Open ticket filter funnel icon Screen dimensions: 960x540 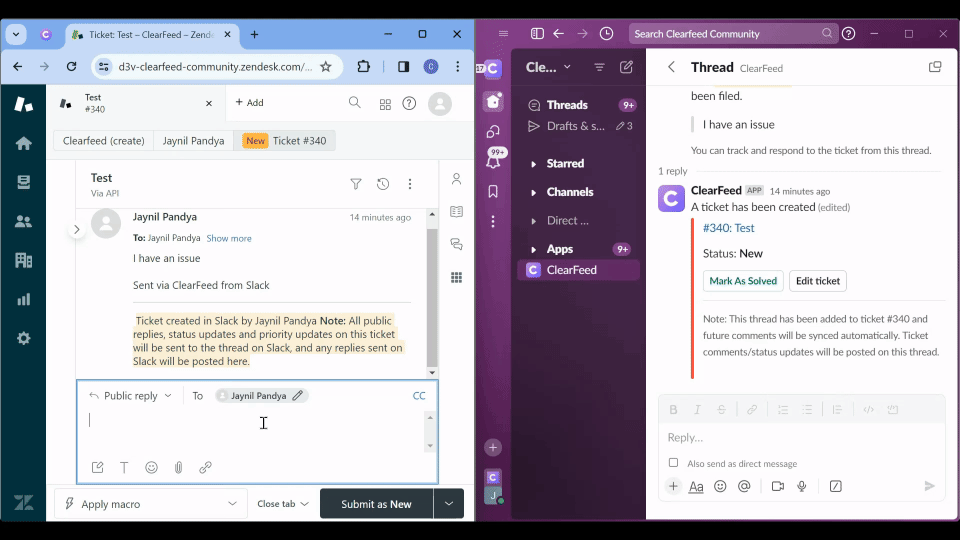tap(356, 184)
